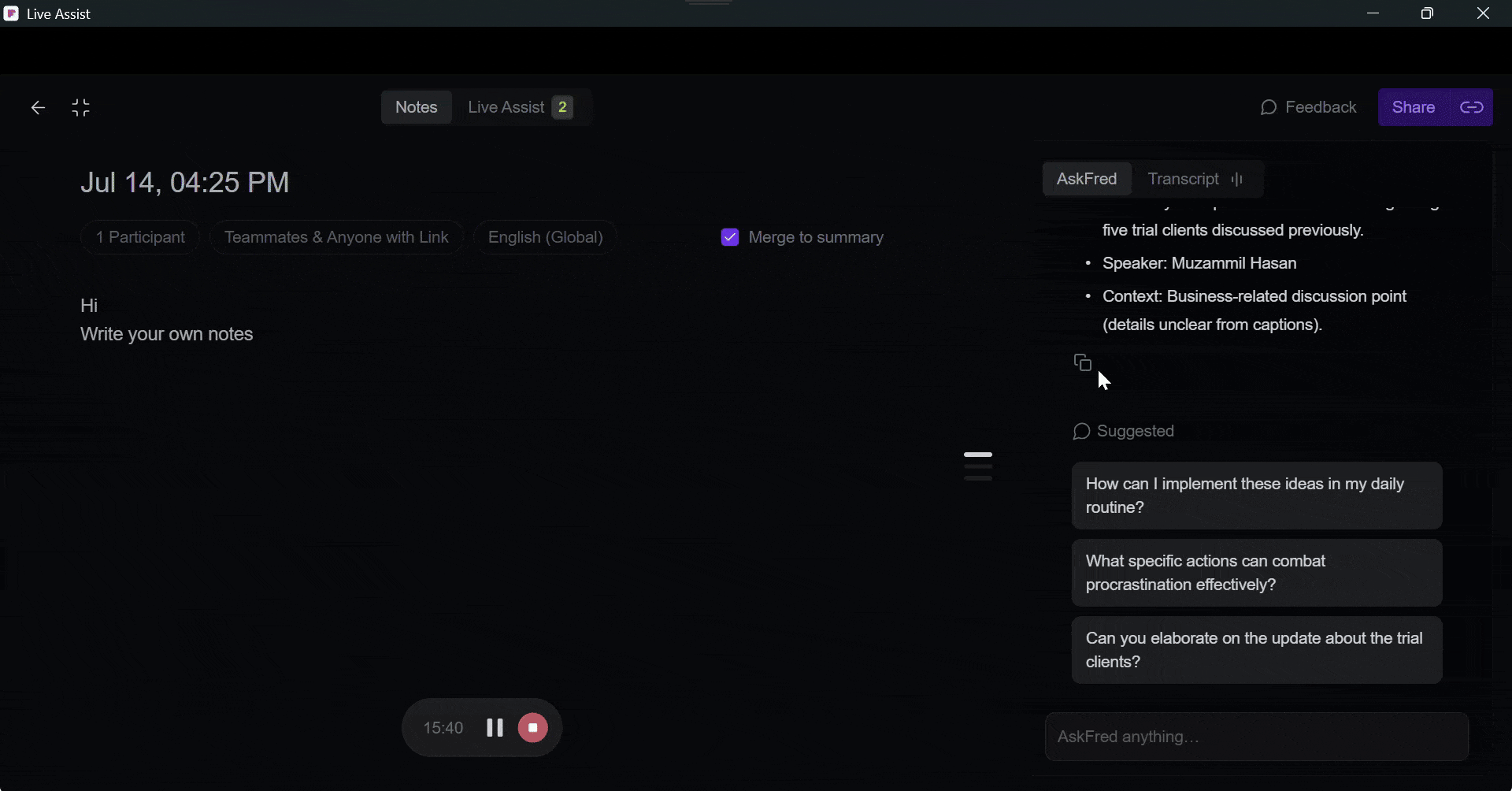Select the combat procrastination suggestion
Screen dimensions: 1512x791
pos(1257,573)
